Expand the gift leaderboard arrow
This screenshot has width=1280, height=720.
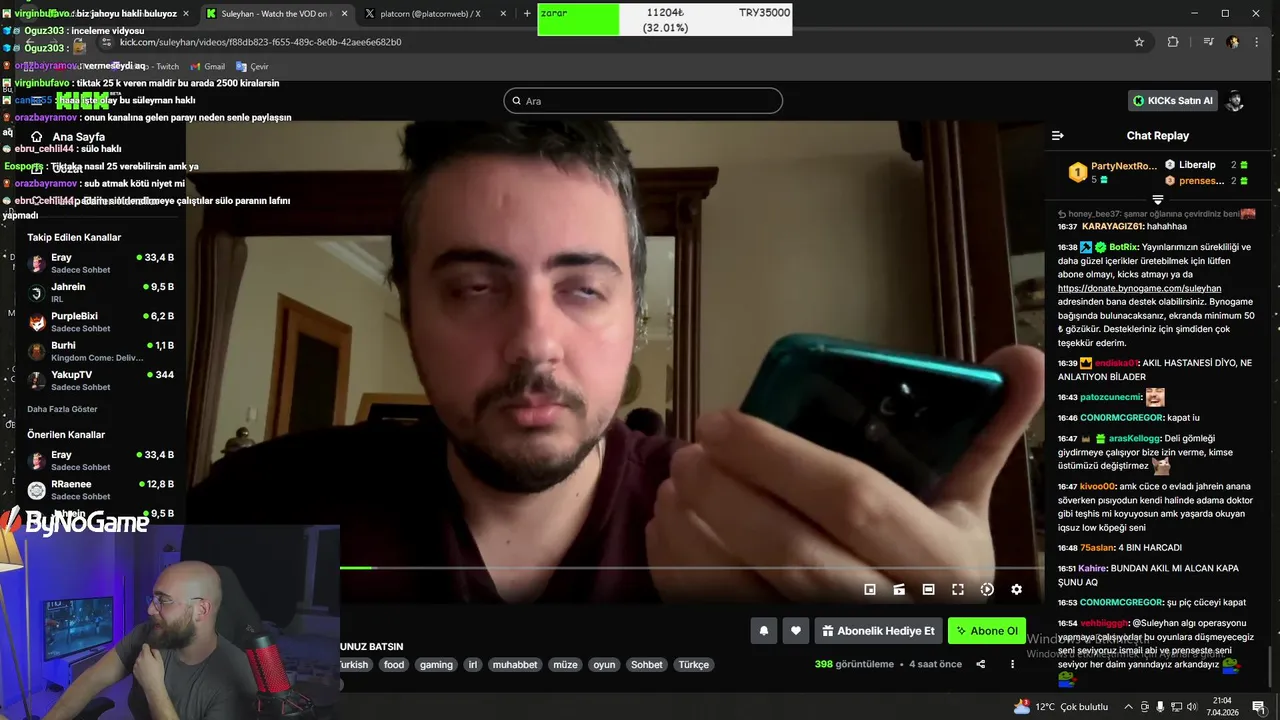click(1158, 200)
